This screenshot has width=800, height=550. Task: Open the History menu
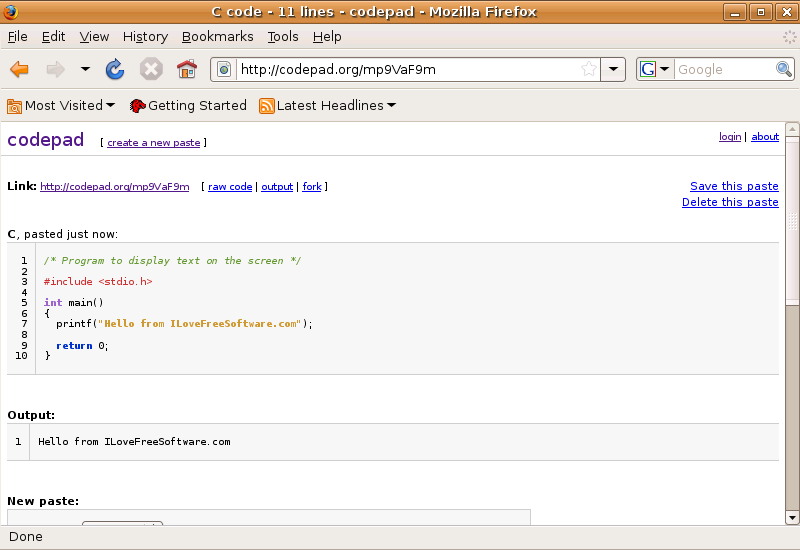(x=145, y=36)
